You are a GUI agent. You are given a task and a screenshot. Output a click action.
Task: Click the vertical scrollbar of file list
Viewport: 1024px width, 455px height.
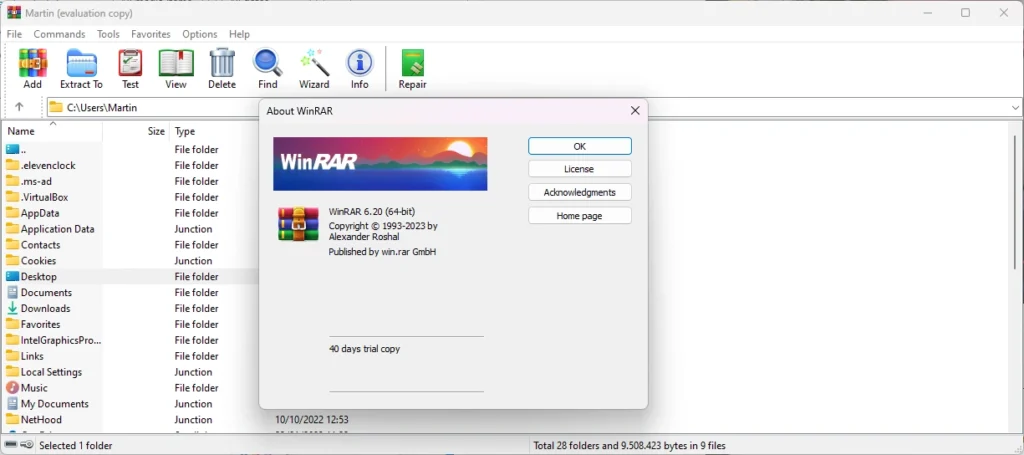(x=1016, y=202)
